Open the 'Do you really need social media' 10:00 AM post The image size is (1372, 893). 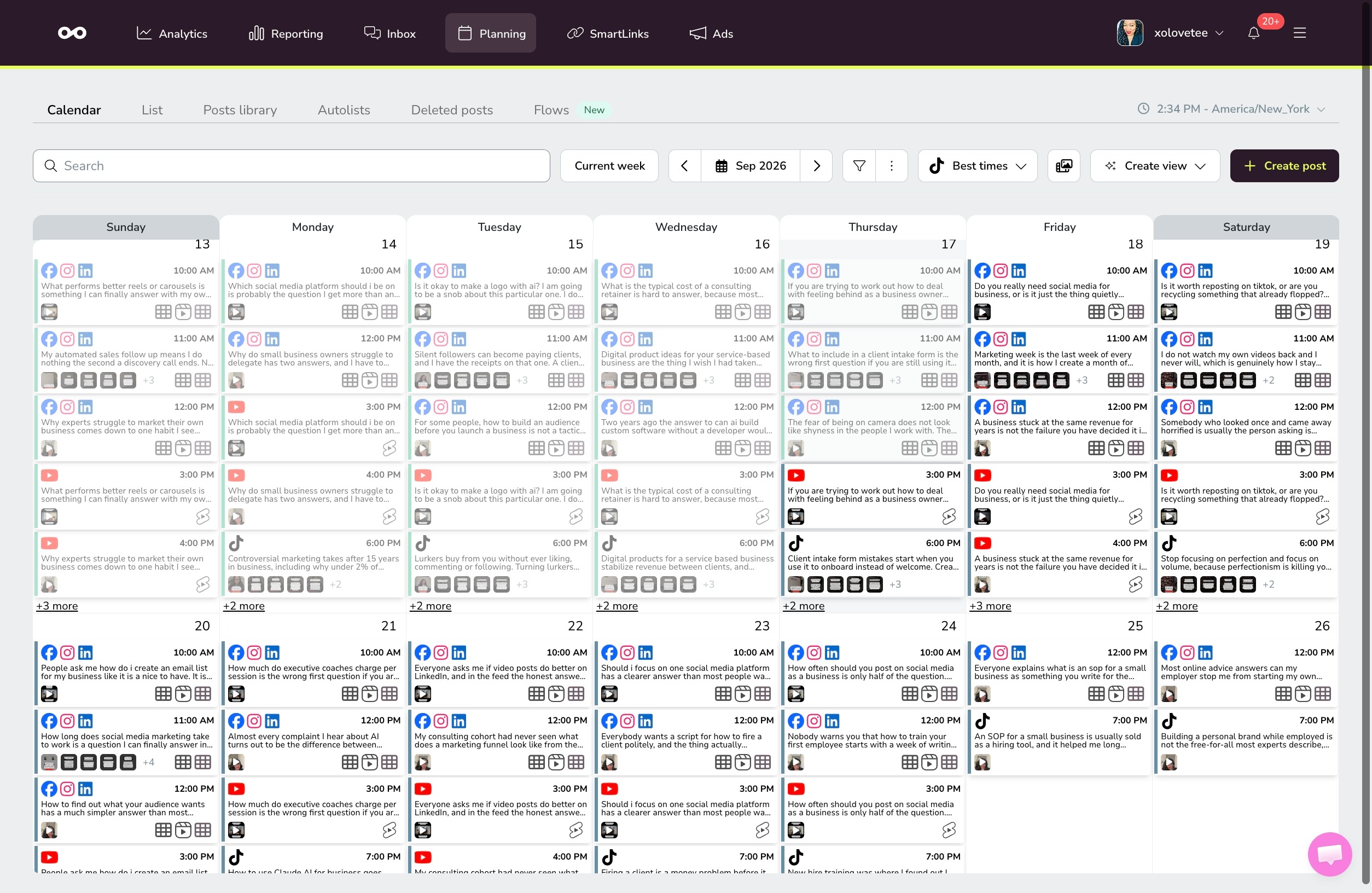(1059, 292)
